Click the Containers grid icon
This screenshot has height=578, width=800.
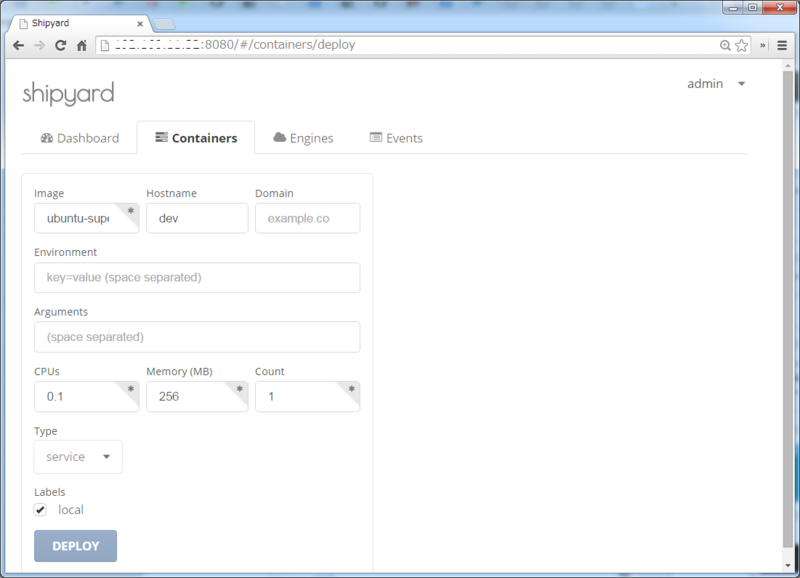(x=160, y=137)
